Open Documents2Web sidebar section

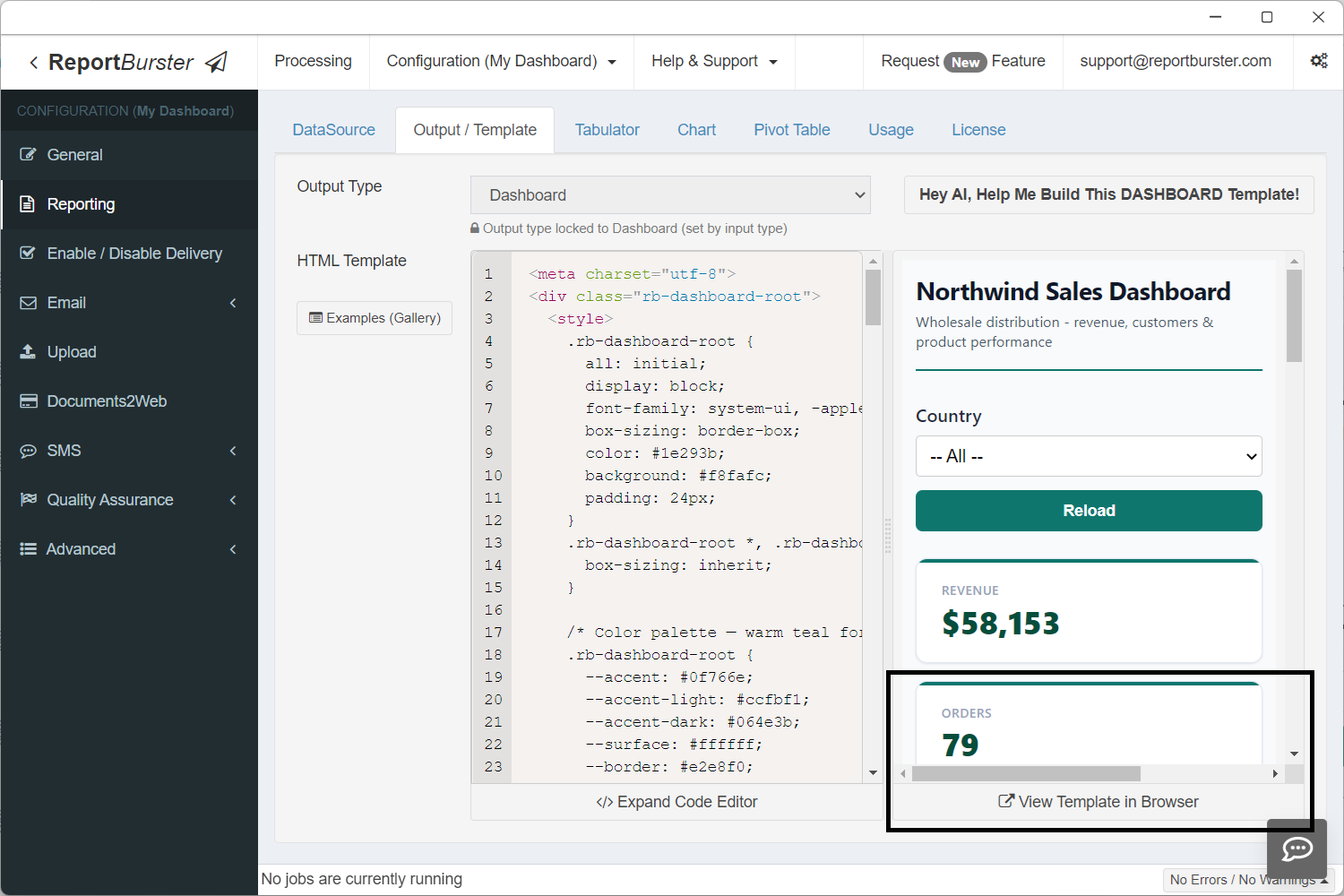107,401
